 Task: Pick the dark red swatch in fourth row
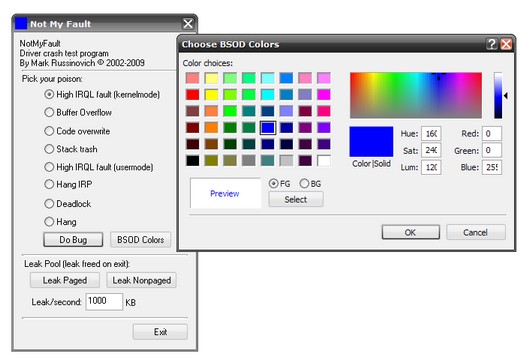coord(193,128)
